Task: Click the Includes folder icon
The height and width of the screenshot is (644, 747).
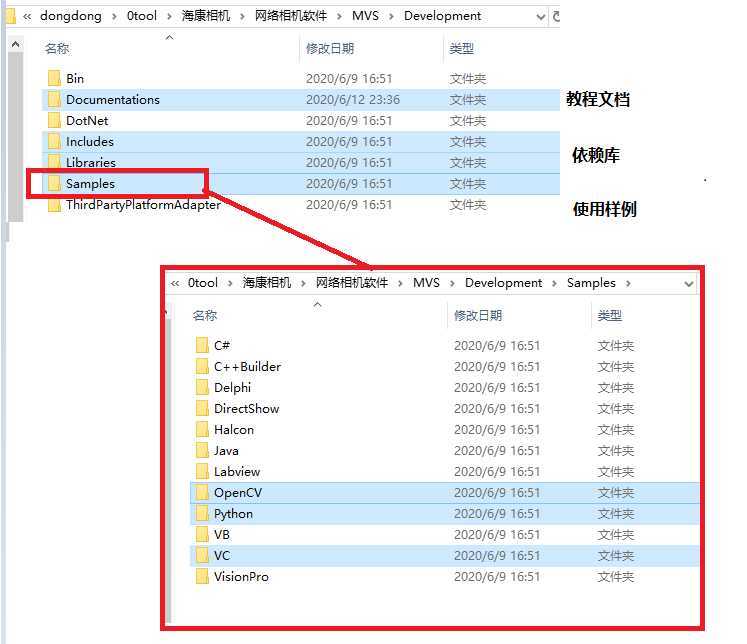Action: [x=54, y=141]
